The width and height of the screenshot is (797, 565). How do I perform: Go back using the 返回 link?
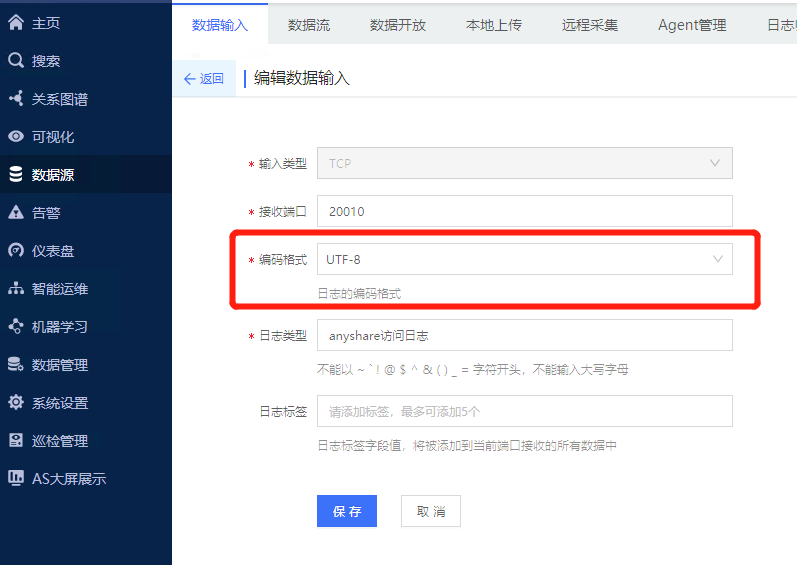click(204, 79)
